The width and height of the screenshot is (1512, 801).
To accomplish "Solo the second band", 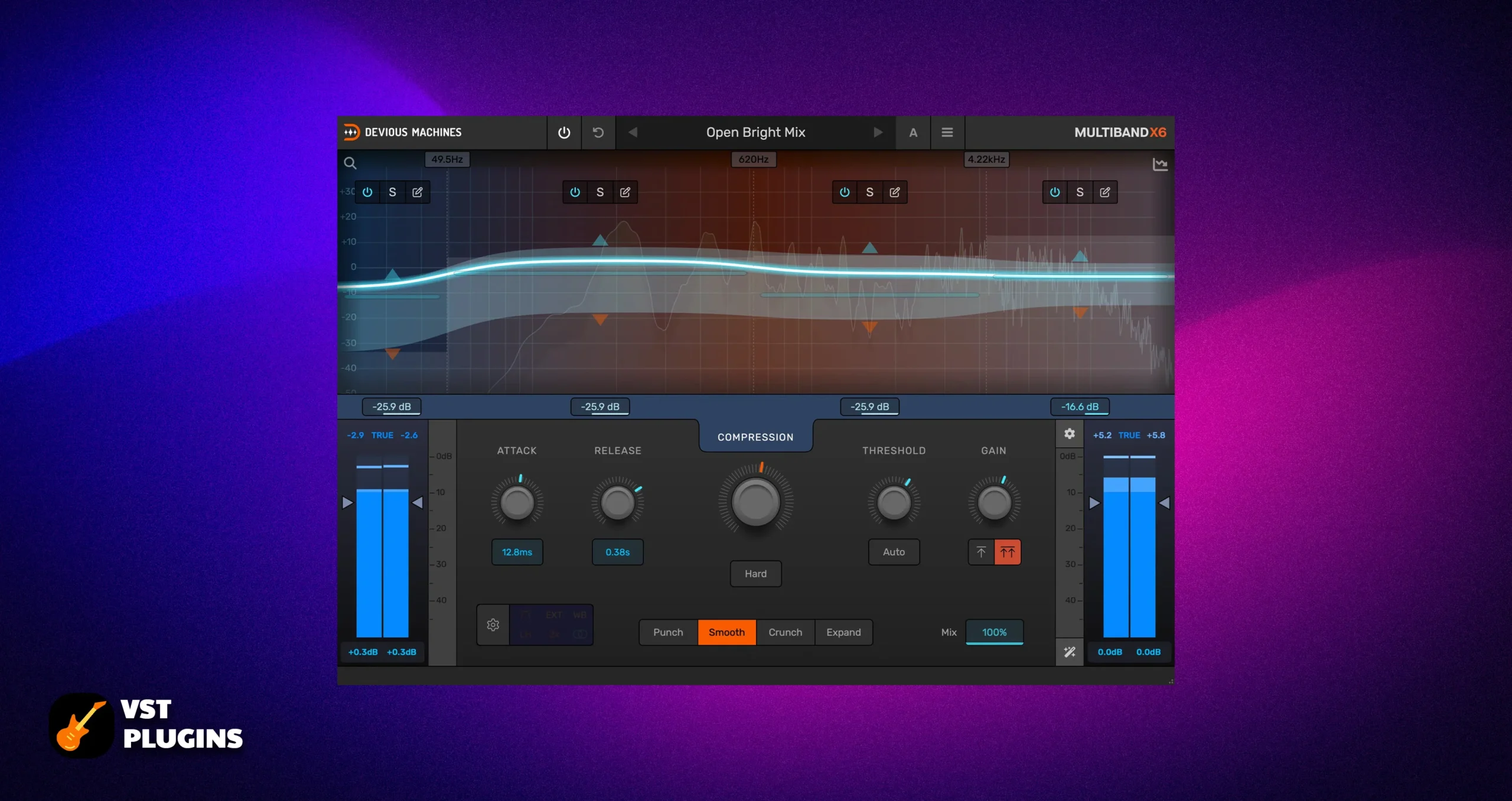I will [x=600, y=192].
